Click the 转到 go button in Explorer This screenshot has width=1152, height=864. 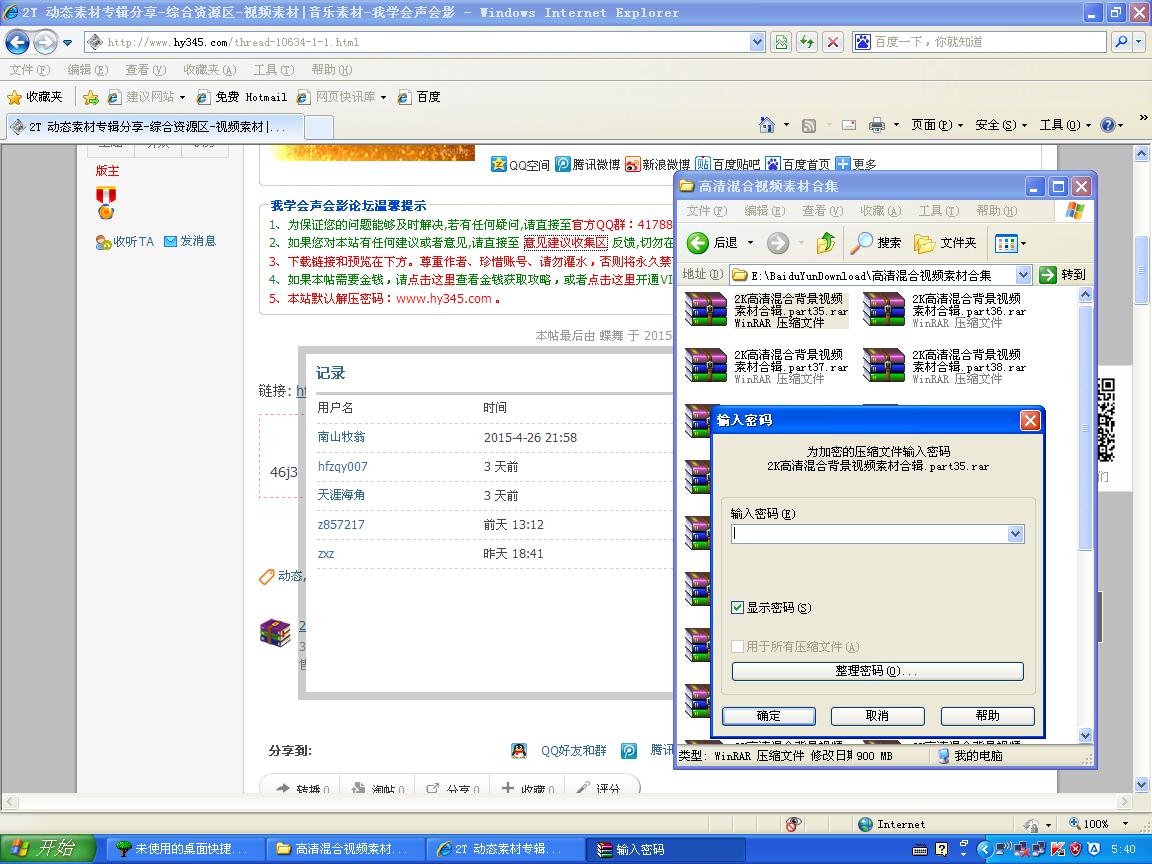tap(1063, 275)
